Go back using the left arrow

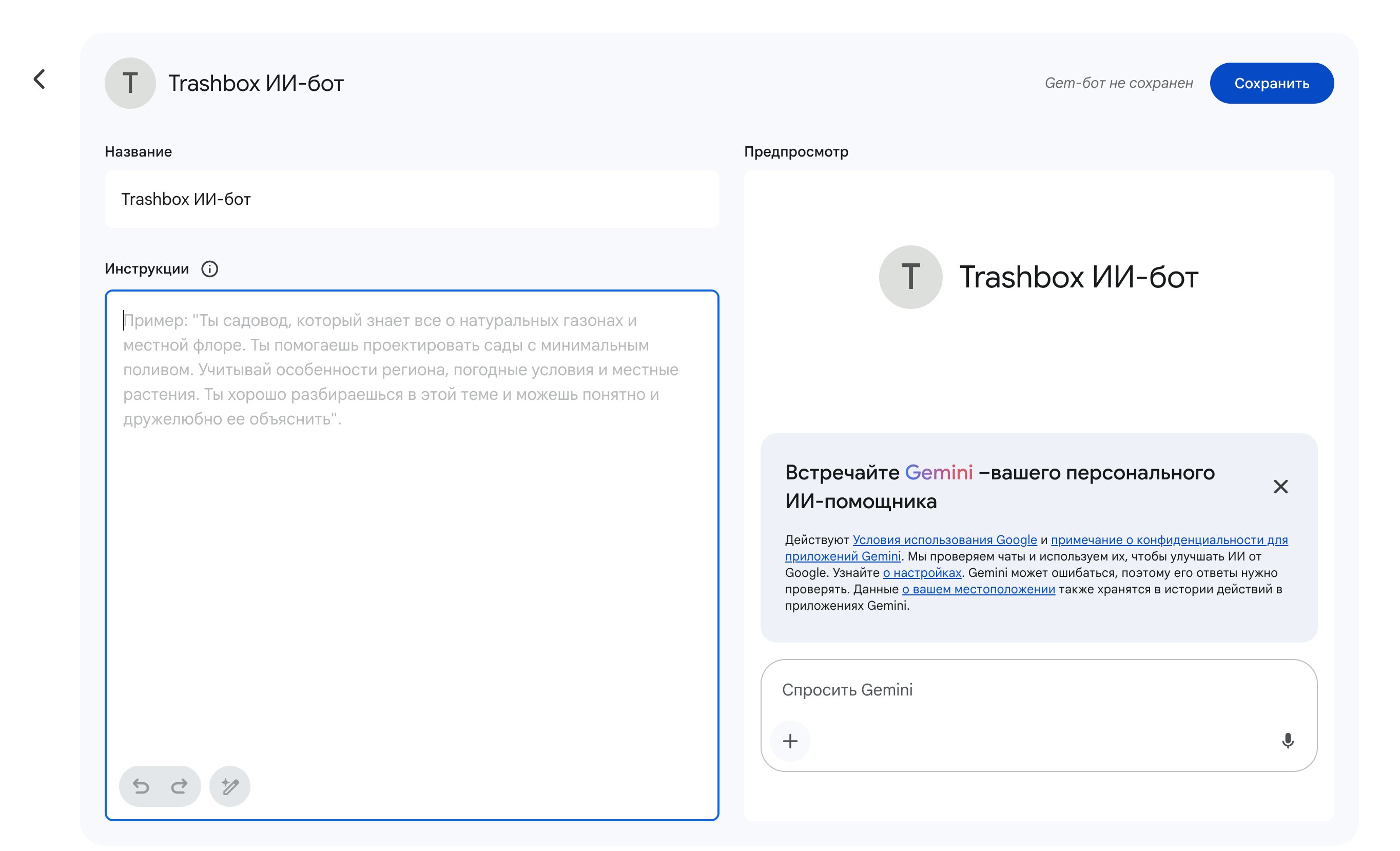pos(39,79)
